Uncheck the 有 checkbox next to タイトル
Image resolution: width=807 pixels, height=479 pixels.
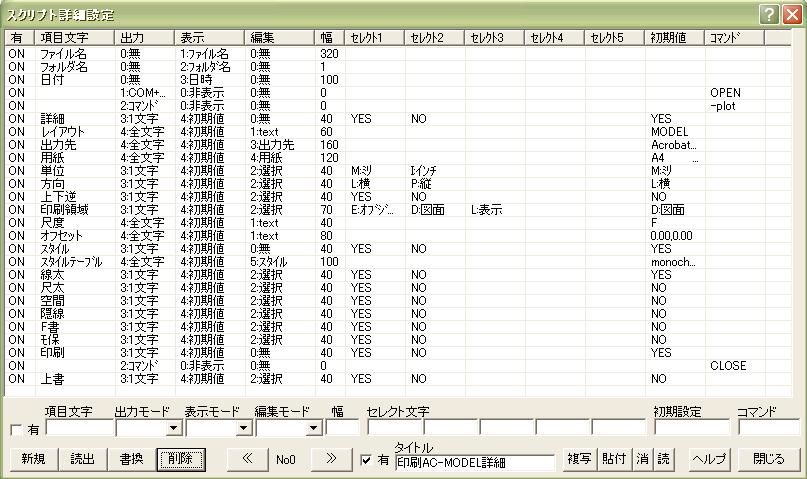[x=366, y=460]
